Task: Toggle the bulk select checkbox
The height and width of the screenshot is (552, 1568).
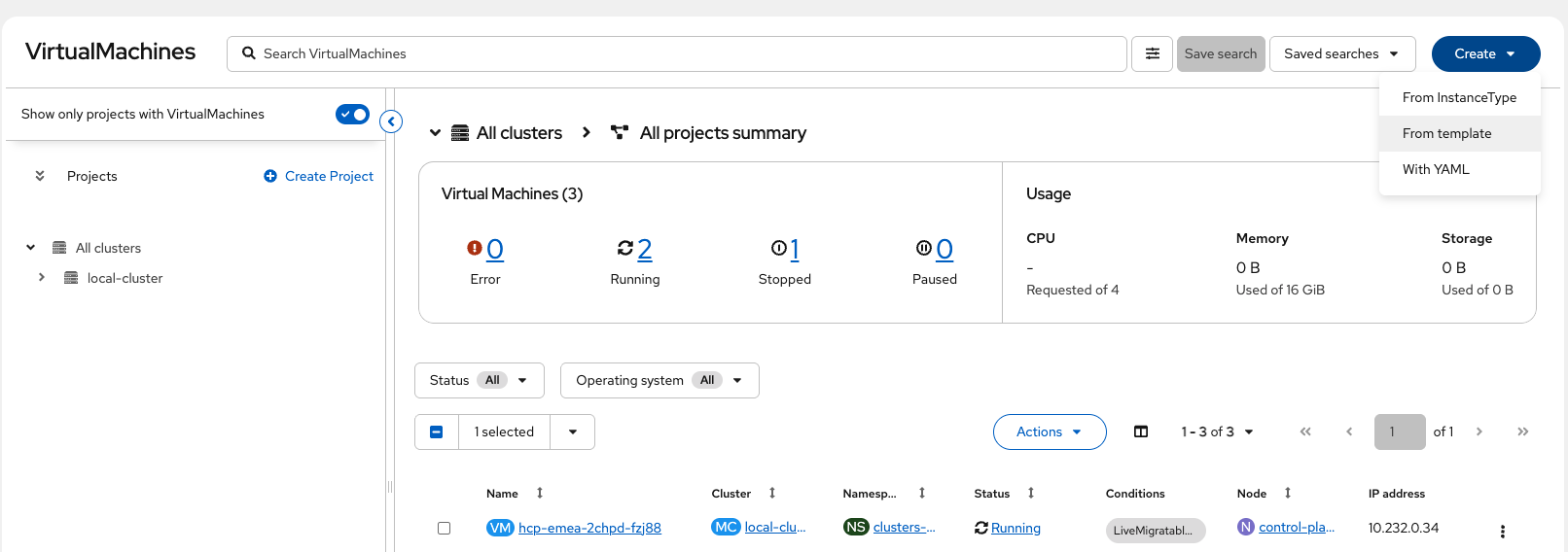Action: tap(437, 431)
